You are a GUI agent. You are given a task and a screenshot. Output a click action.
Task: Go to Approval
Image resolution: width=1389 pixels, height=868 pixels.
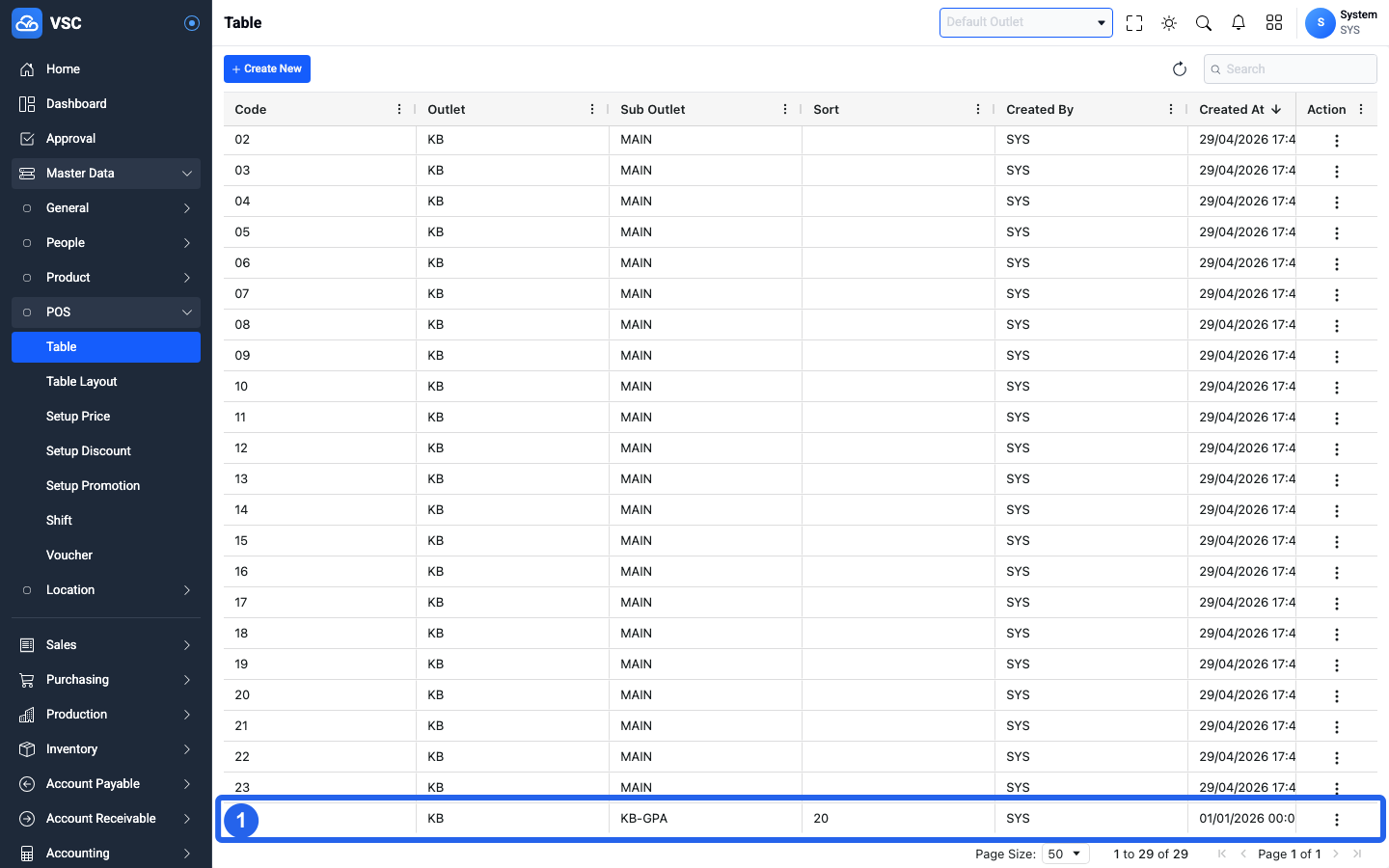[x=106, y=139]
